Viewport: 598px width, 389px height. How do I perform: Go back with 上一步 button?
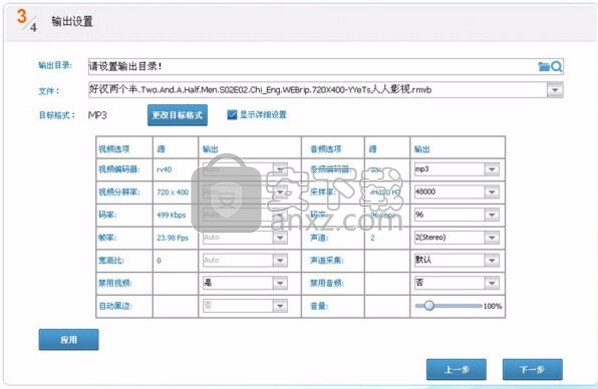tap(456, 369)
